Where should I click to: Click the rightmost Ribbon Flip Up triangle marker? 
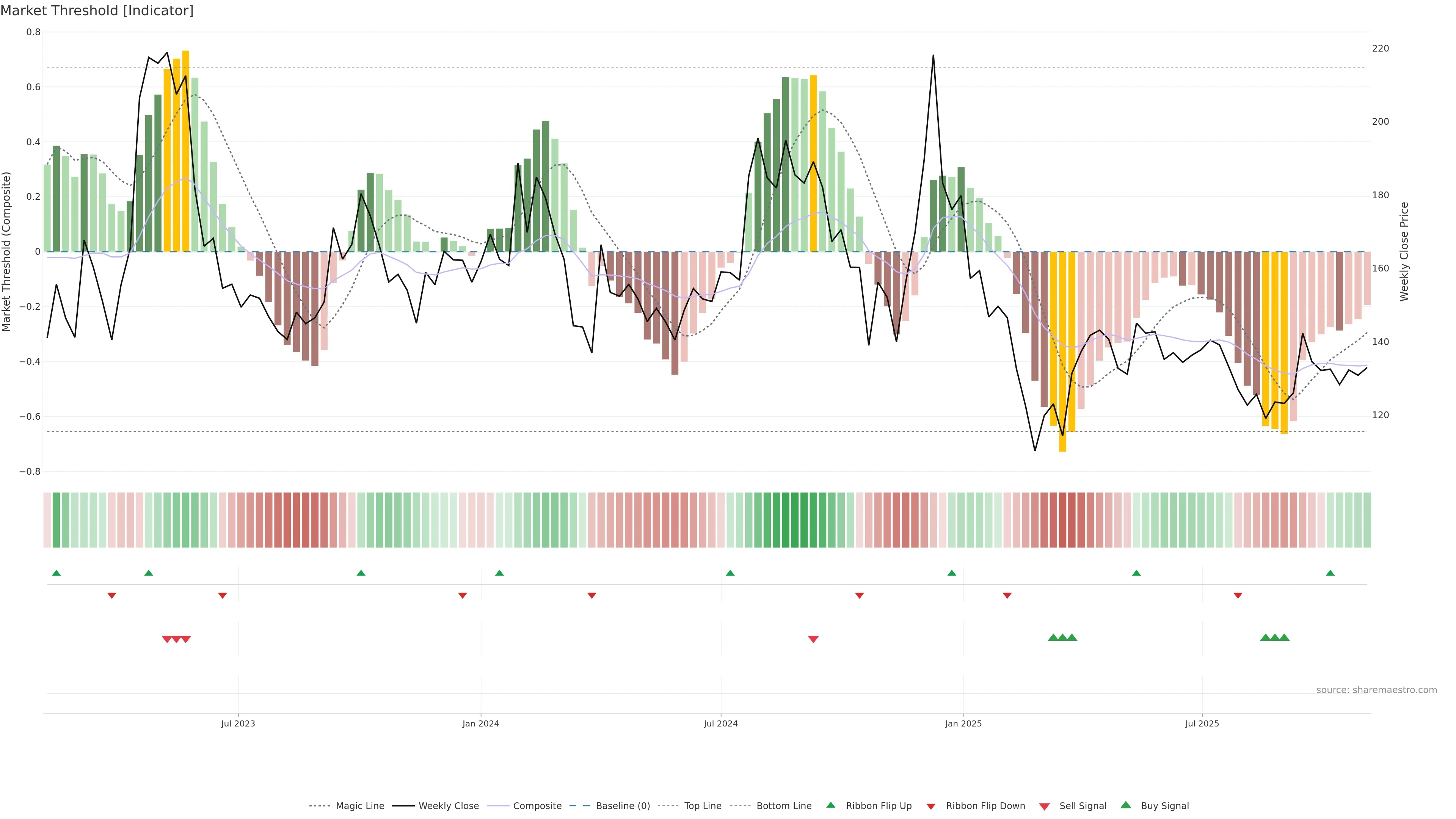[1330, 573]
